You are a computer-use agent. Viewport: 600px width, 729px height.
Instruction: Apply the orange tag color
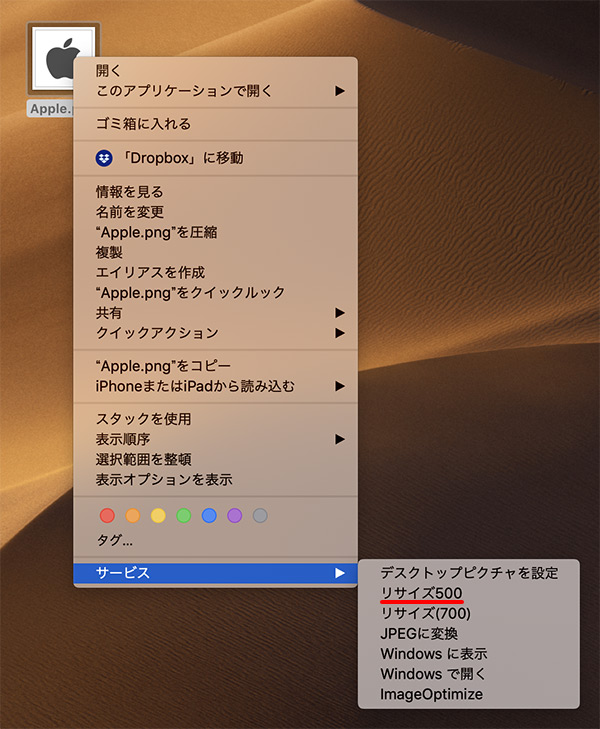[x=133, y=516]
